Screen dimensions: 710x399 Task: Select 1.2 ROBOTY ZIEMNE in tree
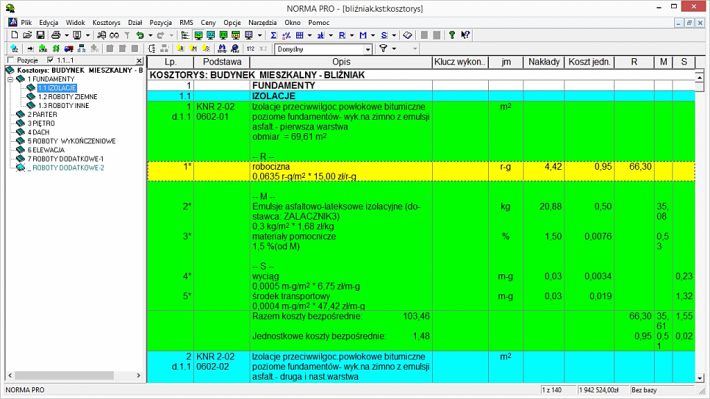click(x=67, y=96)
